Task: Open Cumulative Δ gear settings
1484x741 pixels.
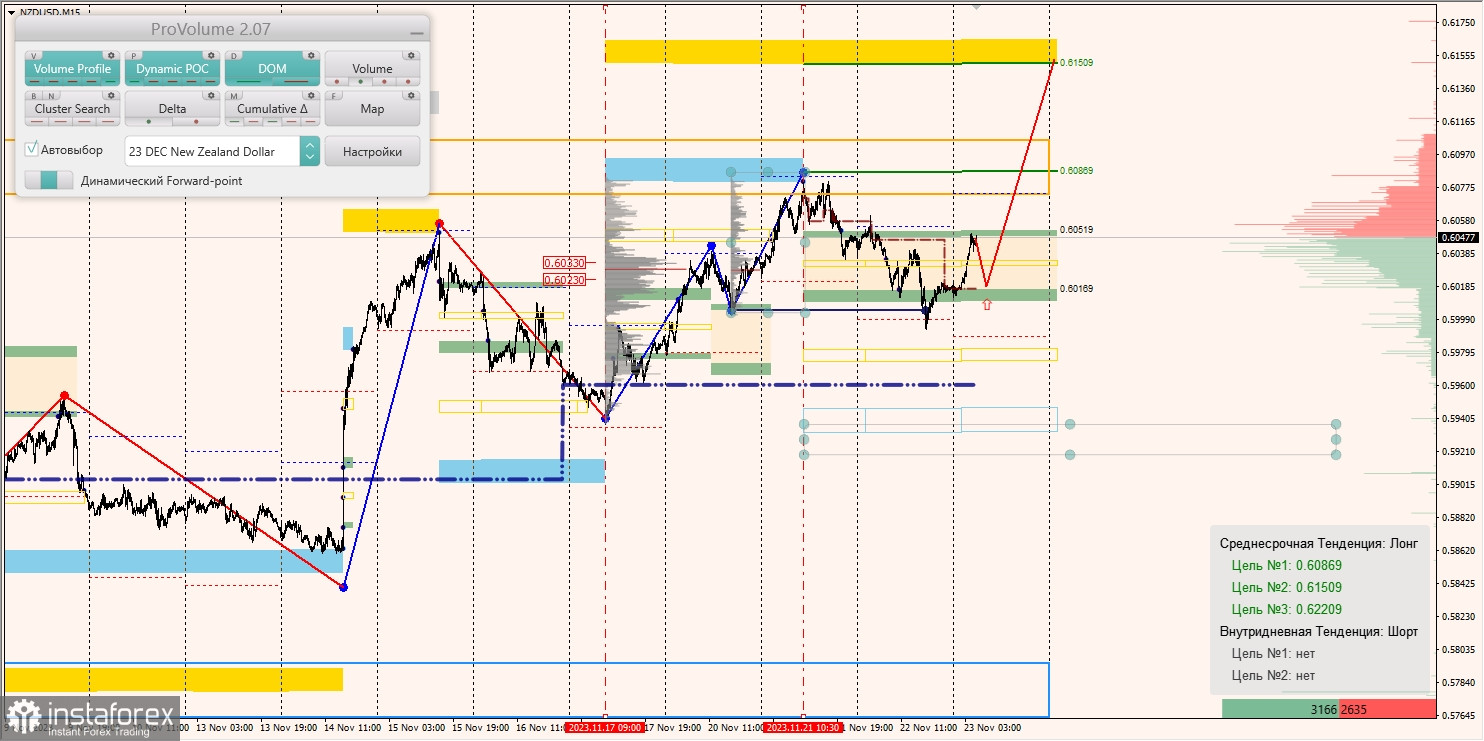Action: [311, 96]
